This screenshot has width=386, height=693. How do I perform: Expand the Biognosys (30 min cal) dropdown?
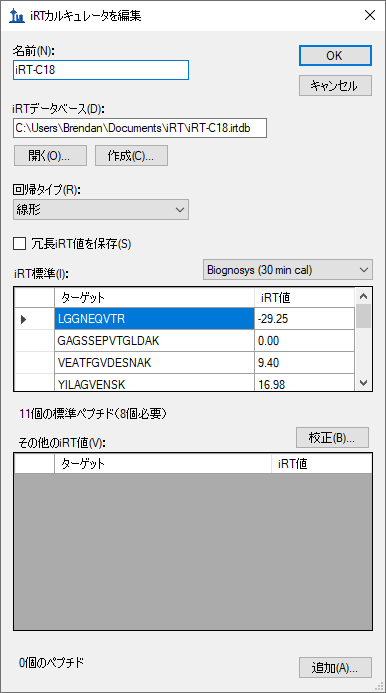(288, 270)
